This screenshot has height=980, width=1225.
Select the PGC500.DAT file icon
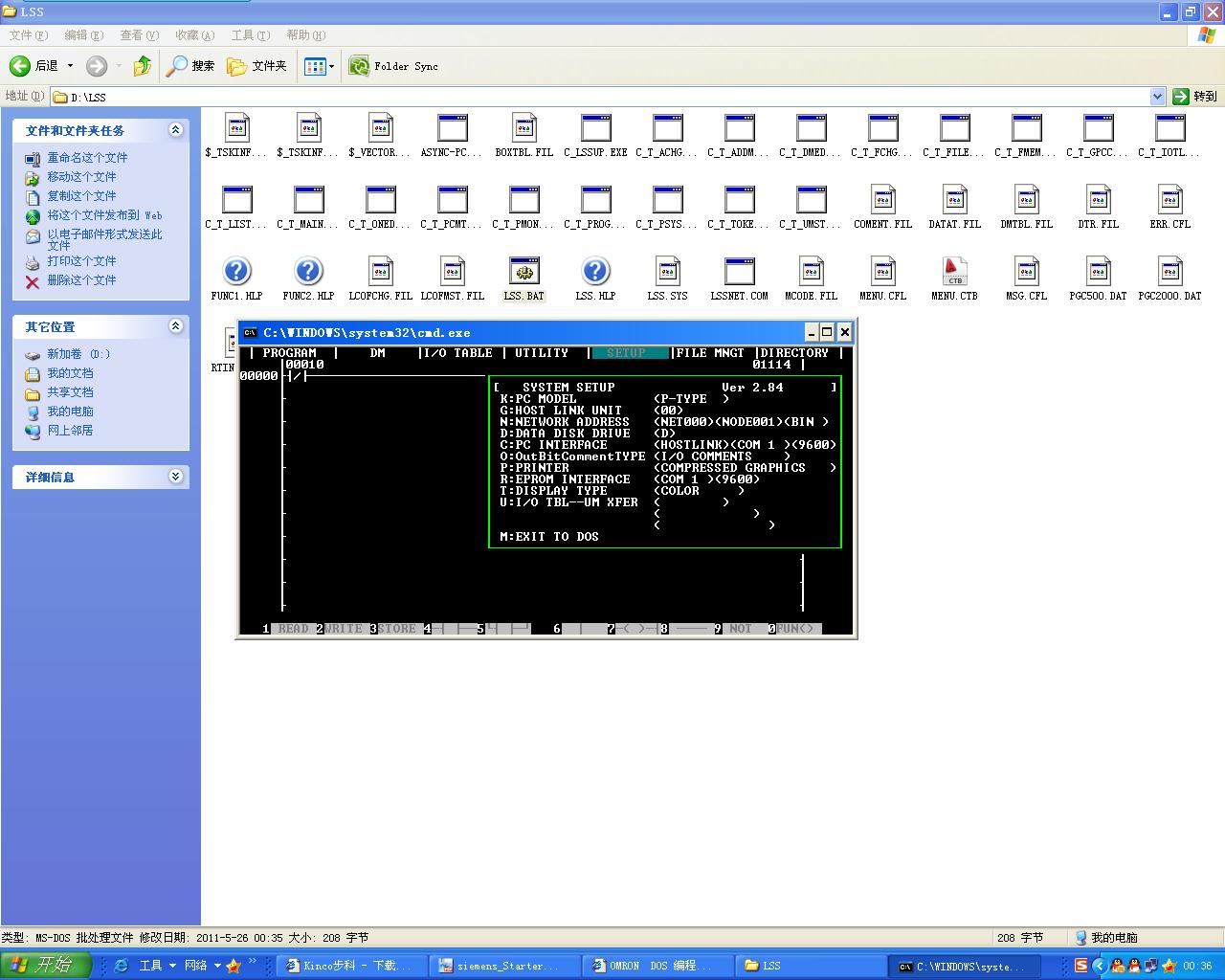(x=1098, y=272)
